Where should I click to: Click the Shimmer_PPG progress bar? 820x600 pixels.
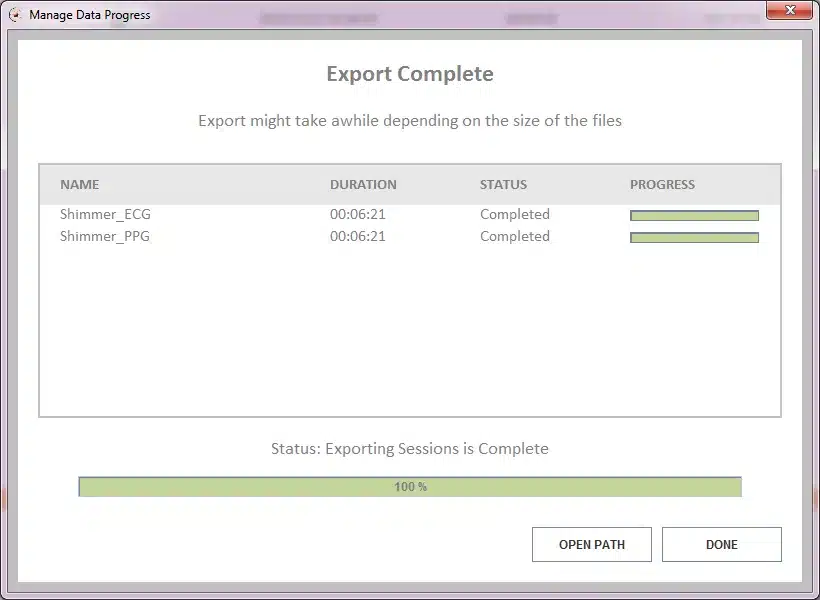pyautogui.click(x=694, y=237)
